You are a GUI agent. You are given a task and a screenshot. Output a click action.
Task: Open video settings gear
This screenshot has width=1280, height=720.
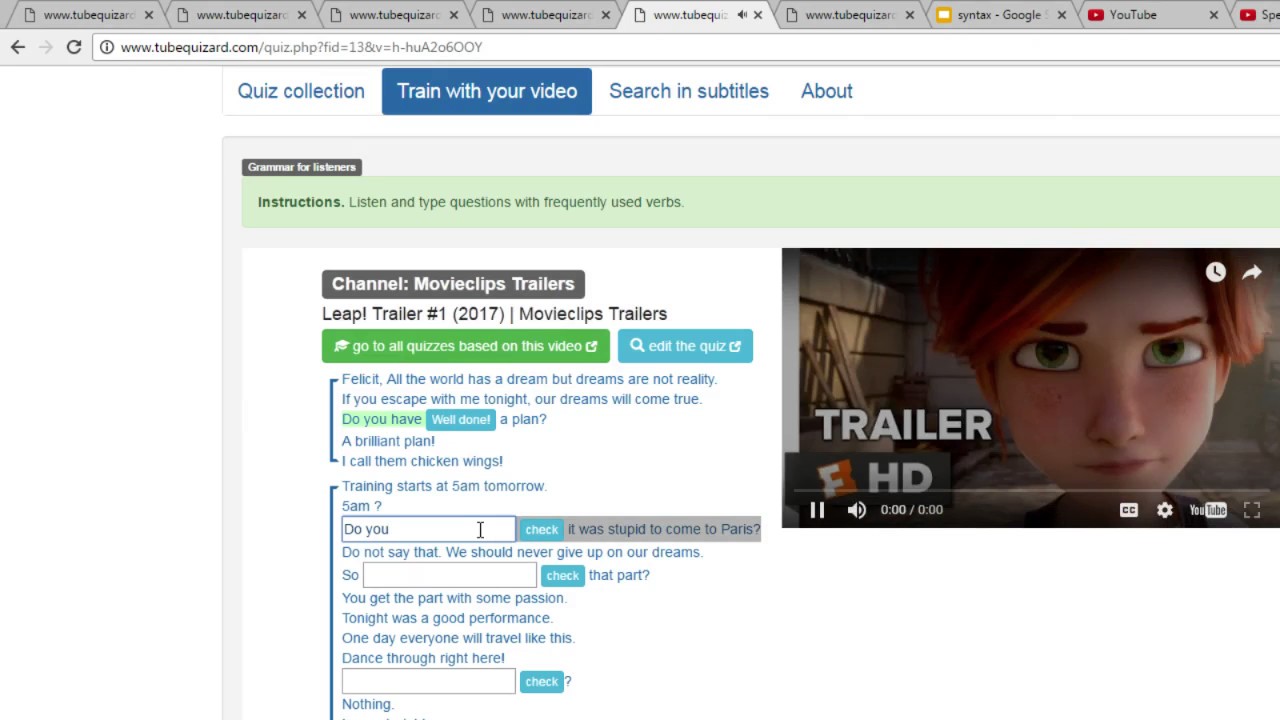coord(1165,510)
